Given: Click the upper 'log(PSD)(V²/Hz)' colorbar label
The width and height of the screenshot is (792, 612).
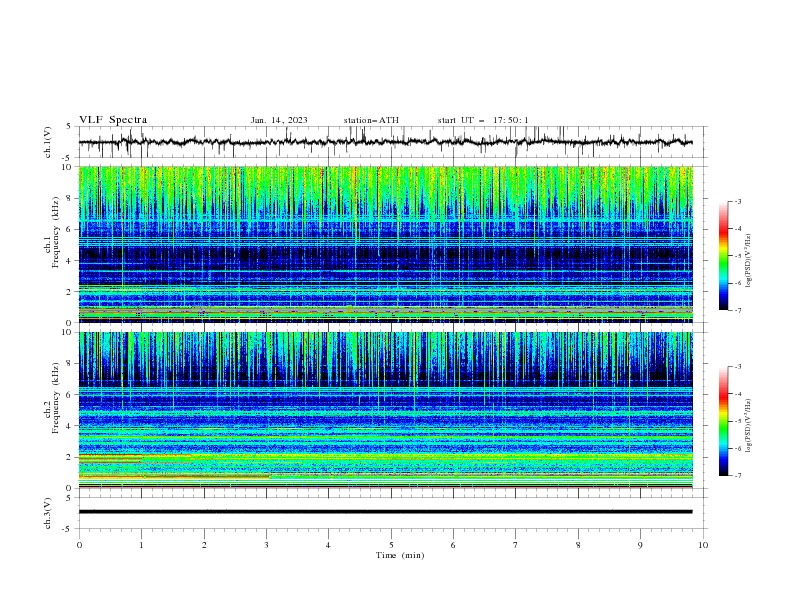Looking at the screenshot, I should pos(749,261).
